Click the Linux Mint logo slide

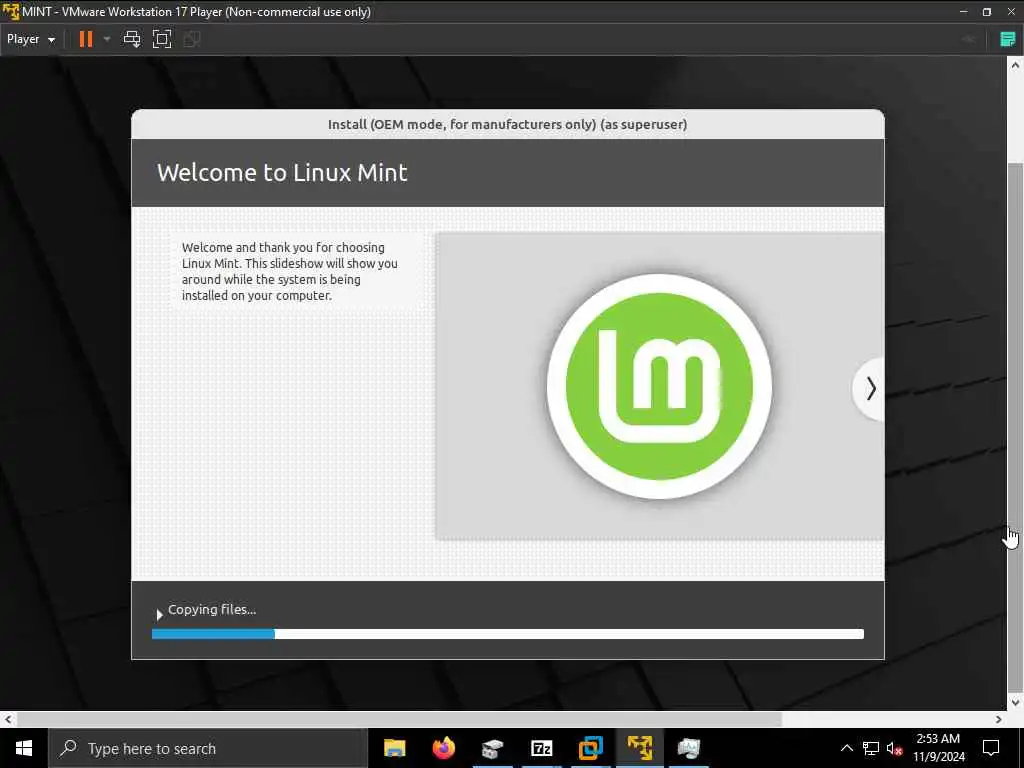pyautogui.click(x=659, y=387)
